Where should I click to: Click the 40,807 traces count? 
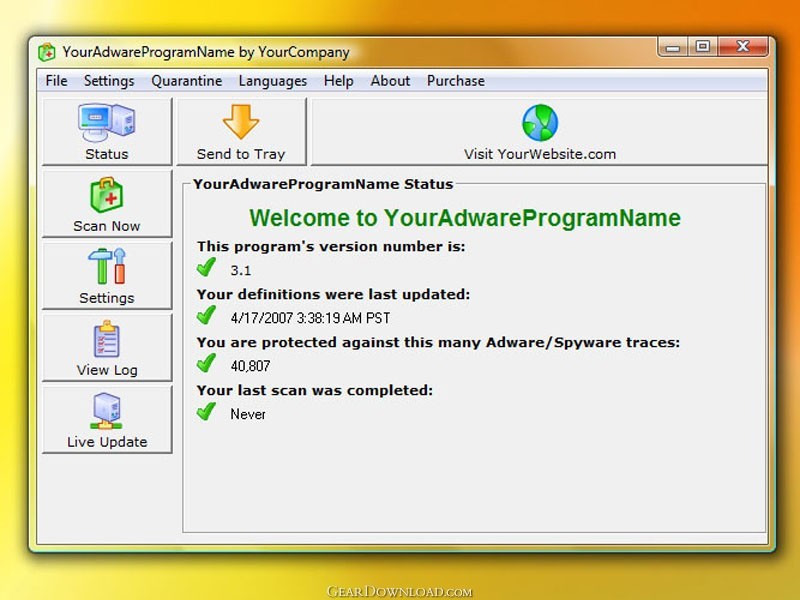(251, 366)
